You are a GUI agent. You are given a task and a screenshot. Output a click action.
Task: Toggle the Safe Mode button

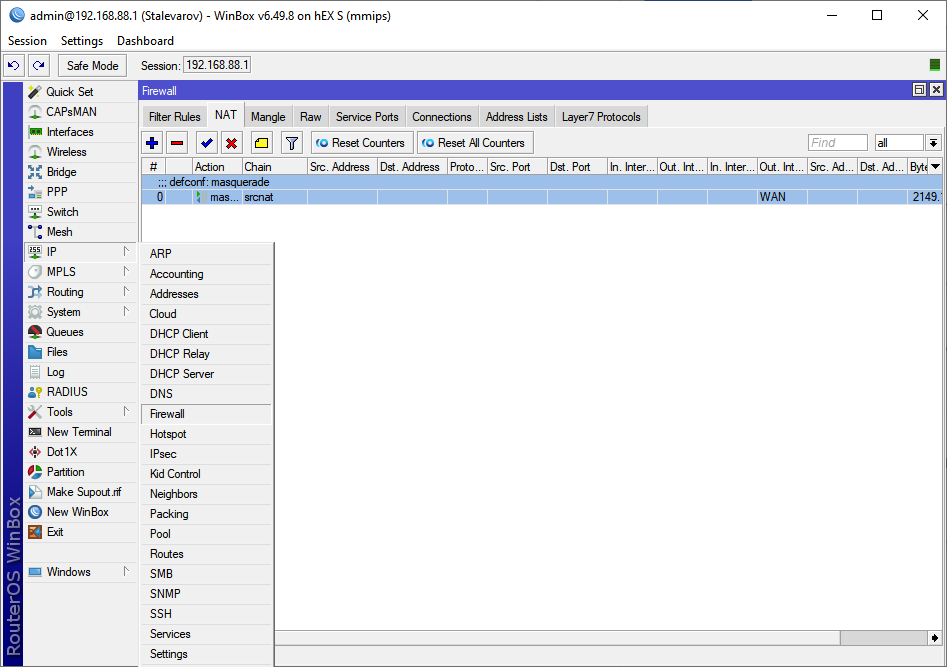pos(92,65)
